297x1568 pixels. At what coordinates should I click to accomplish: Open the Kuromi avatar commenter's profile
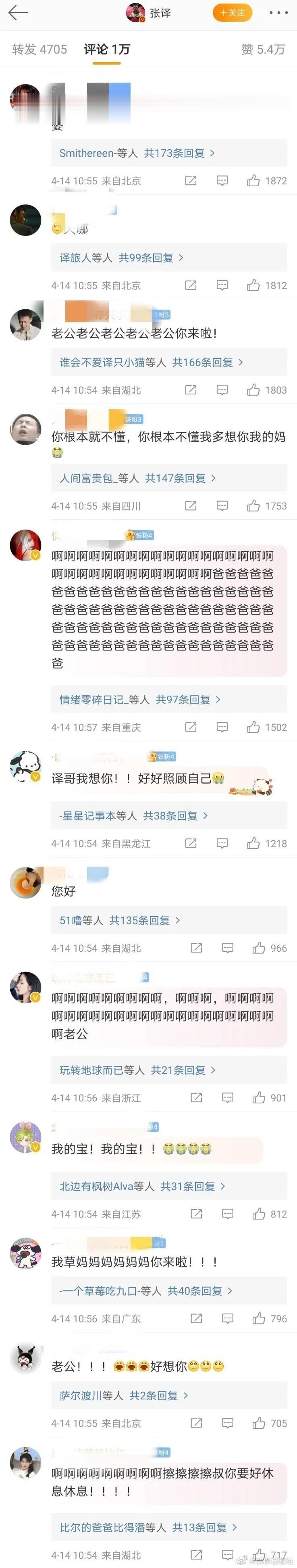pos(25,1357)
